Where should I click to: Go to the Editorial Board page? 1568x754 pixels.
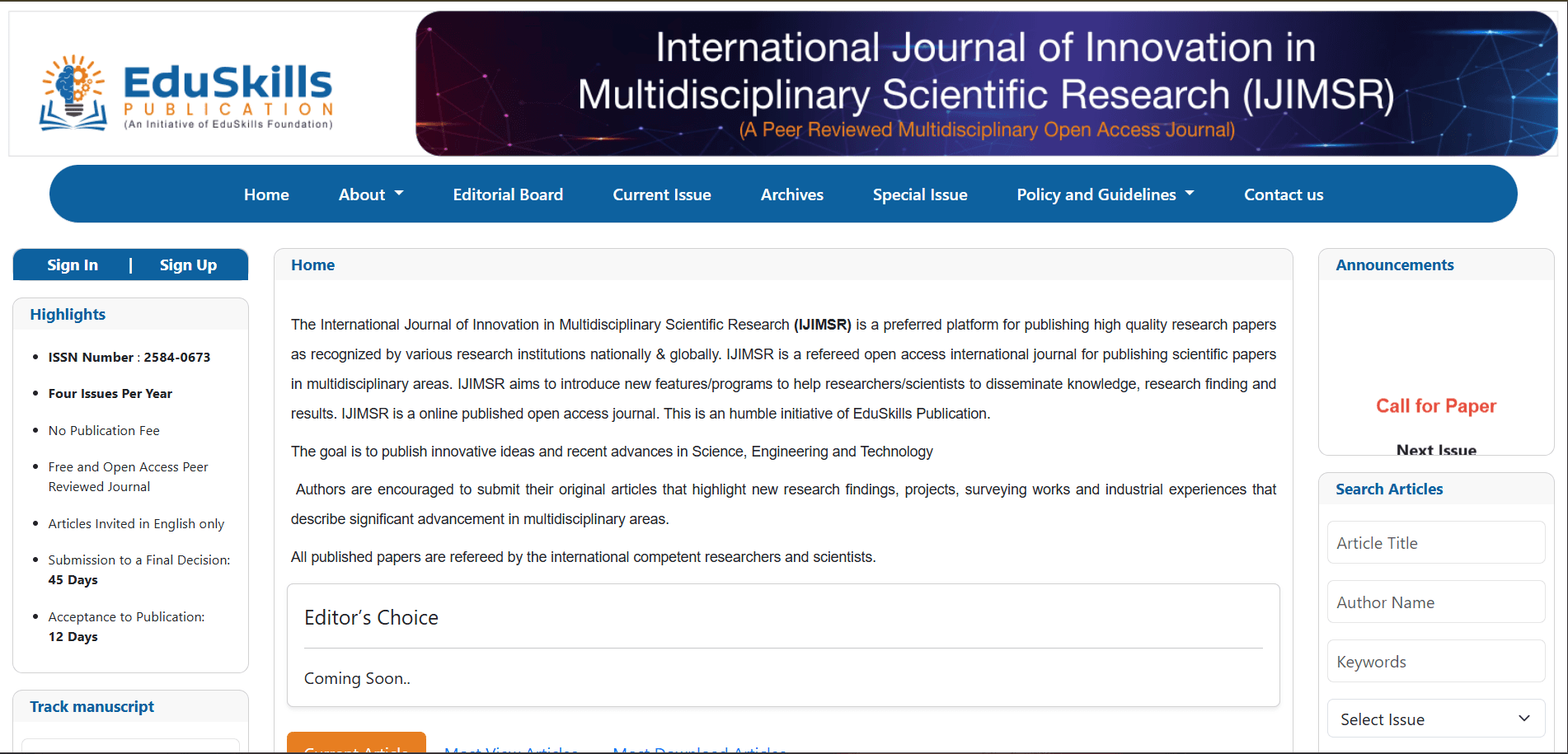coord(508,194)
